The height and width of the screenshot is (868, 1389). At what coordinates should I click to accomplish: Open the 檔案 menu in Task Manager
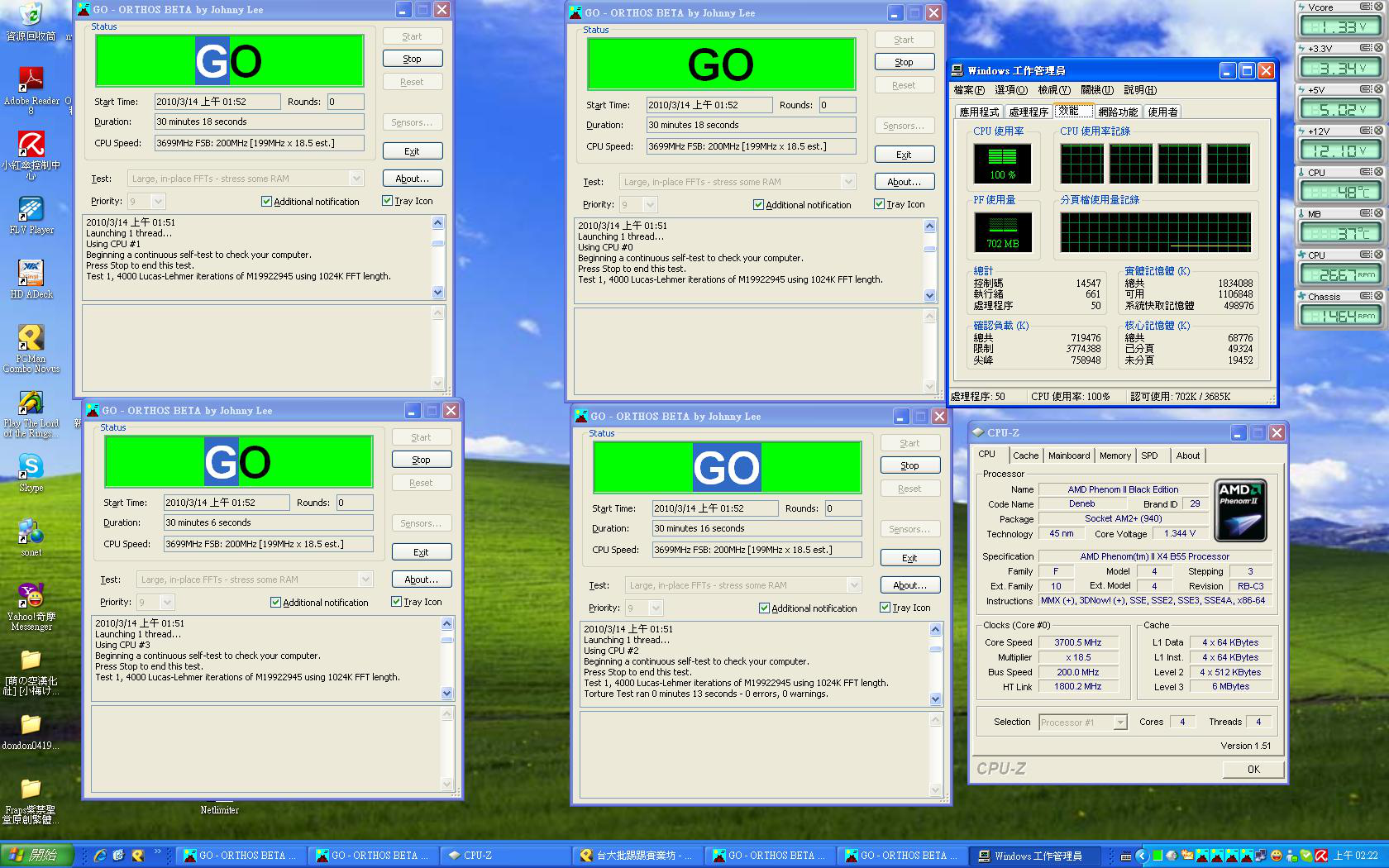pyautogui.click(x=968, y=90)
